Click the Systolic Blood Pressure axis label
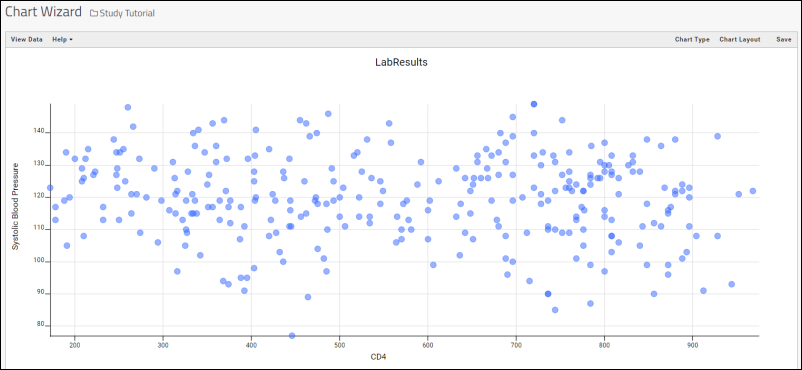This screenshot has width=802, height=370. click(x=15, y=207)
